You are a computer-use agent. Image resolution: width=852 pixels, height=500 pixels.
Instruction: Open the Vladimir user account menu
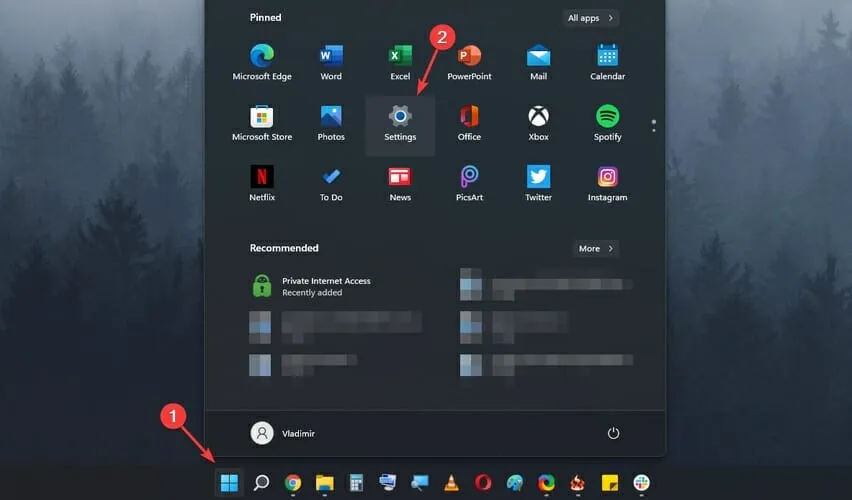coord(285,433)
